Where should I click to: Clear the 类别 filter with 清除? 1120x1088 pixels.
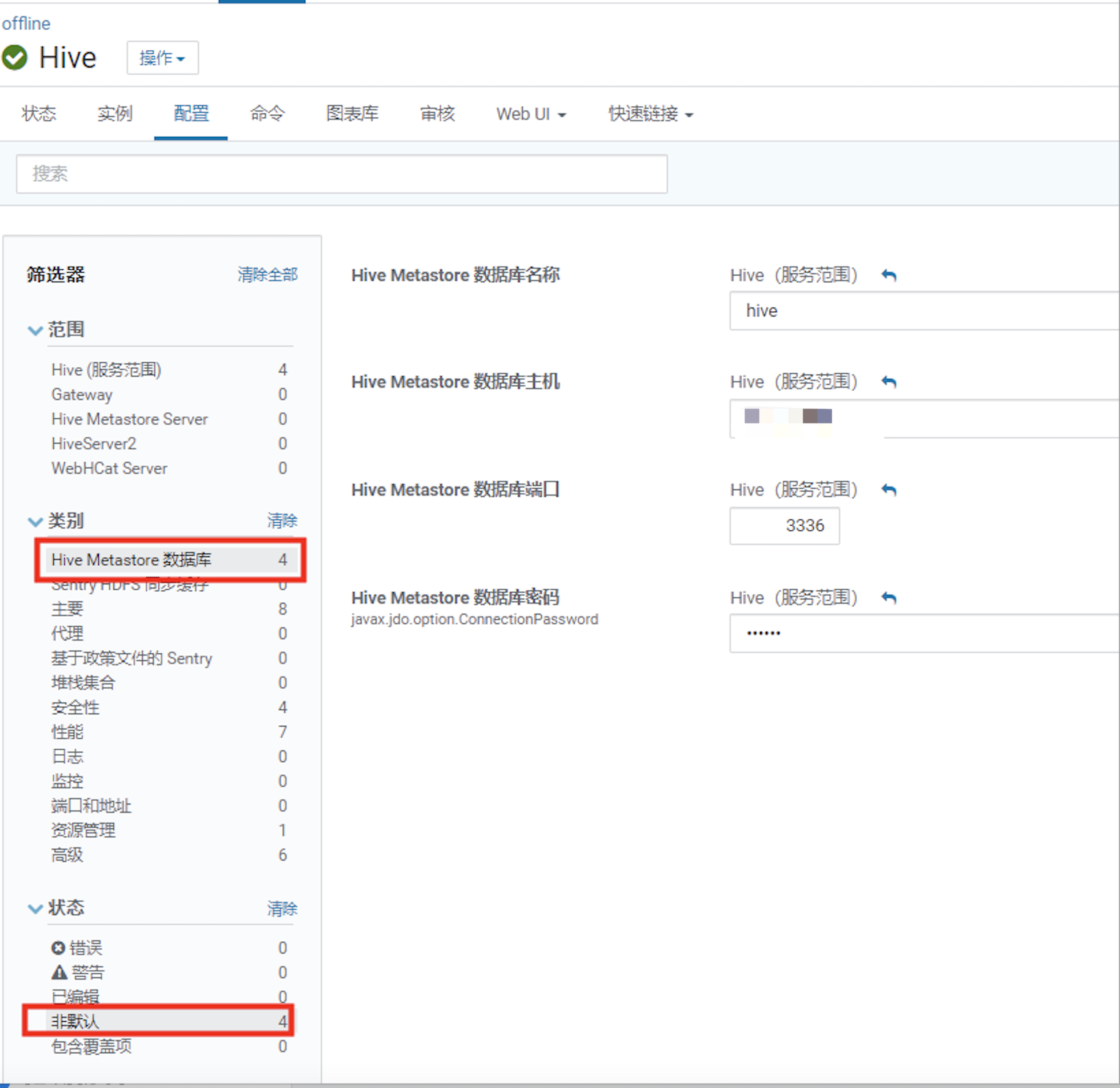(x=282, y=521)
